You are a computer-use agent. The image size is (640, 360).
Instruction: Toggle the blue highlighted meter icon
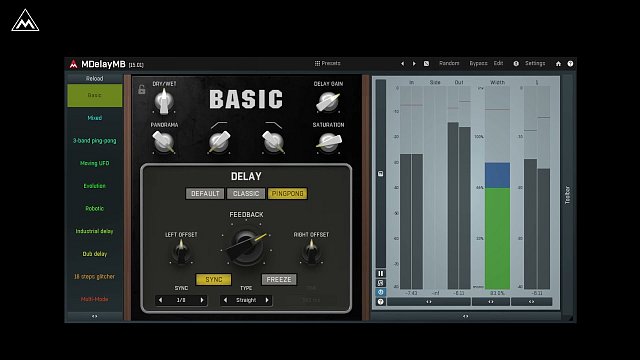[380, 292]
